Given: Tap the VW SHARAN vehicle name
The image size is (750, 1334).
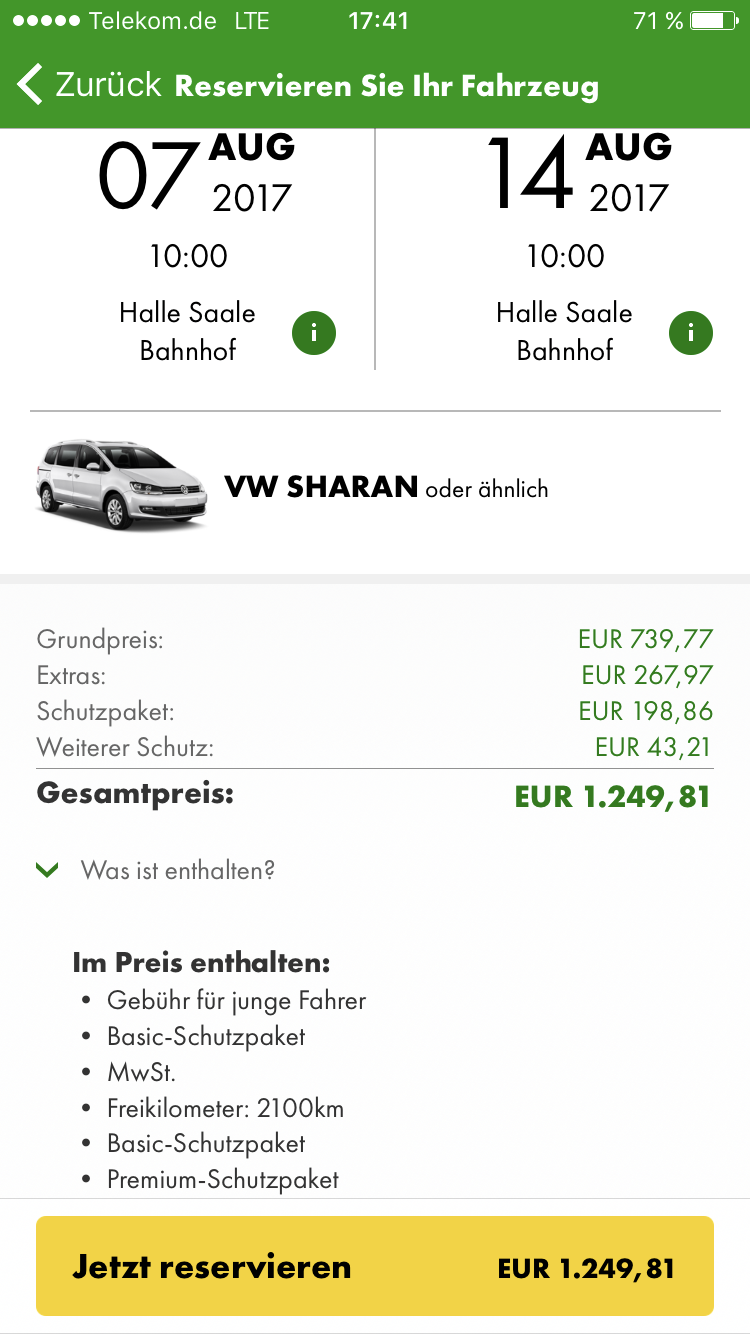Looking at the screenshot, I should pyautogui.click(x=321, y=488).
